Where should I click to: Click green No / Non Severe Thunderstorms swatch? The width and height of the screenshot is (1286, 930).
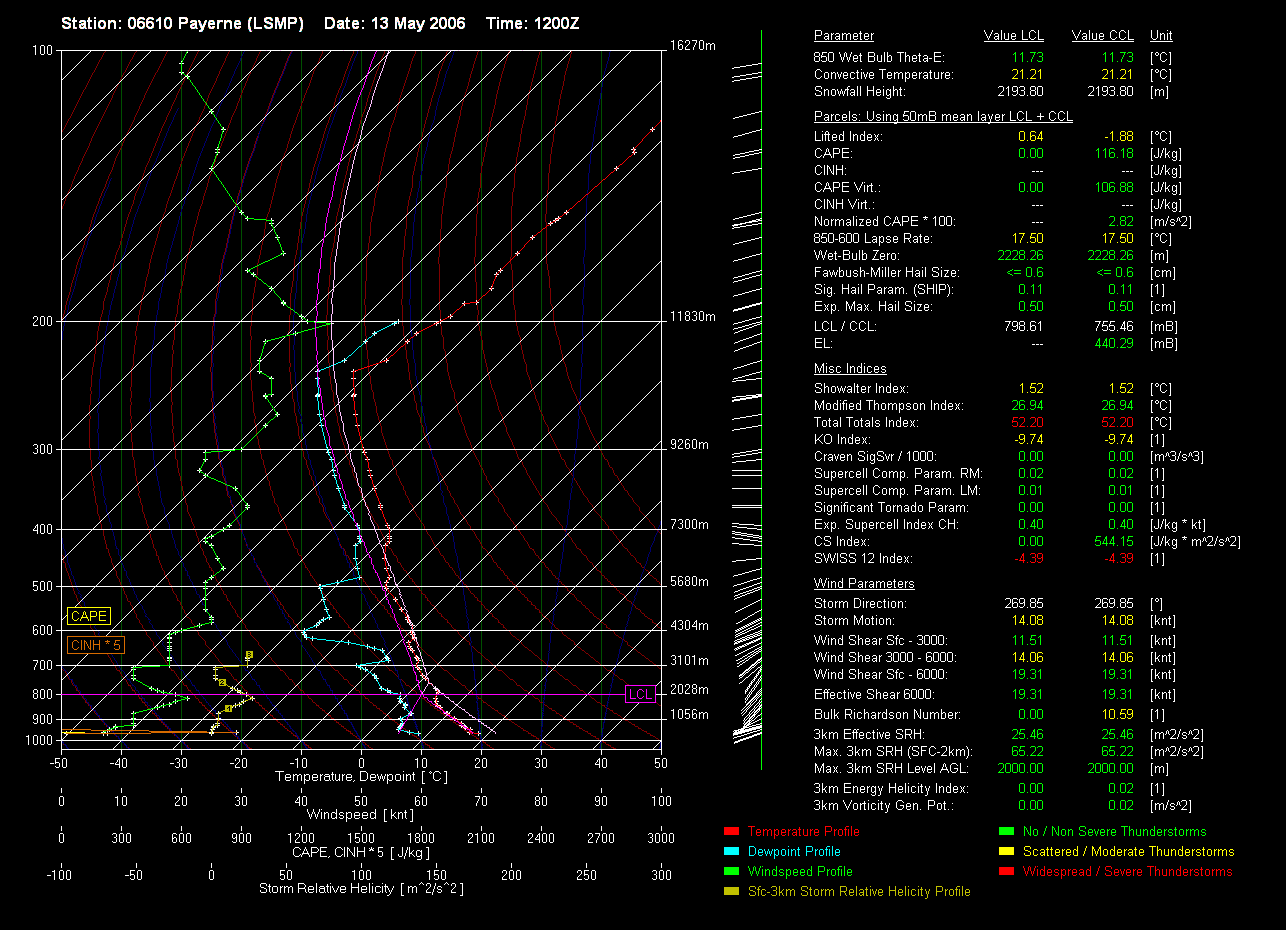click(1006, 831)
